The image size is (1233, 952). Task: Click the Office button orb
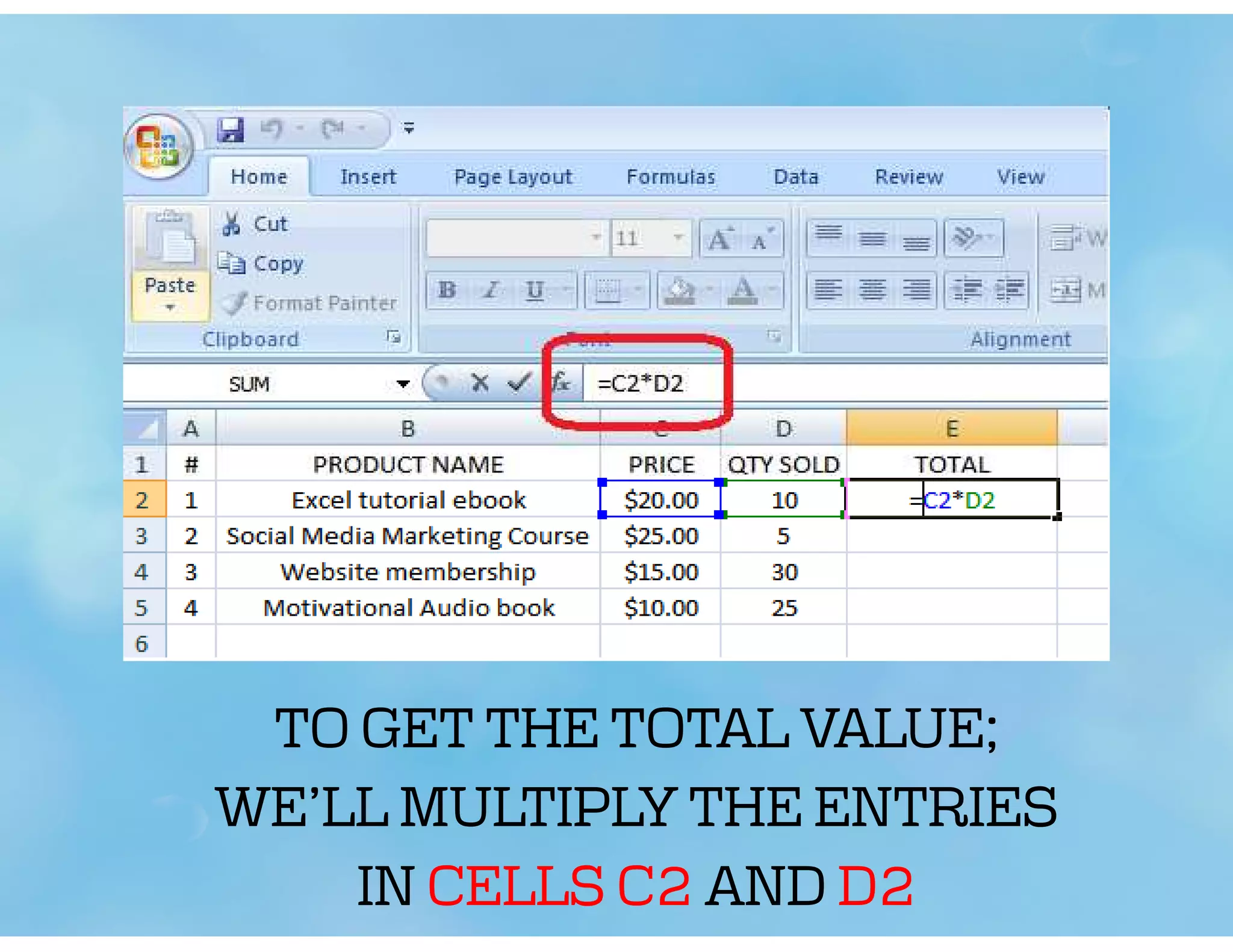(158, 146)
